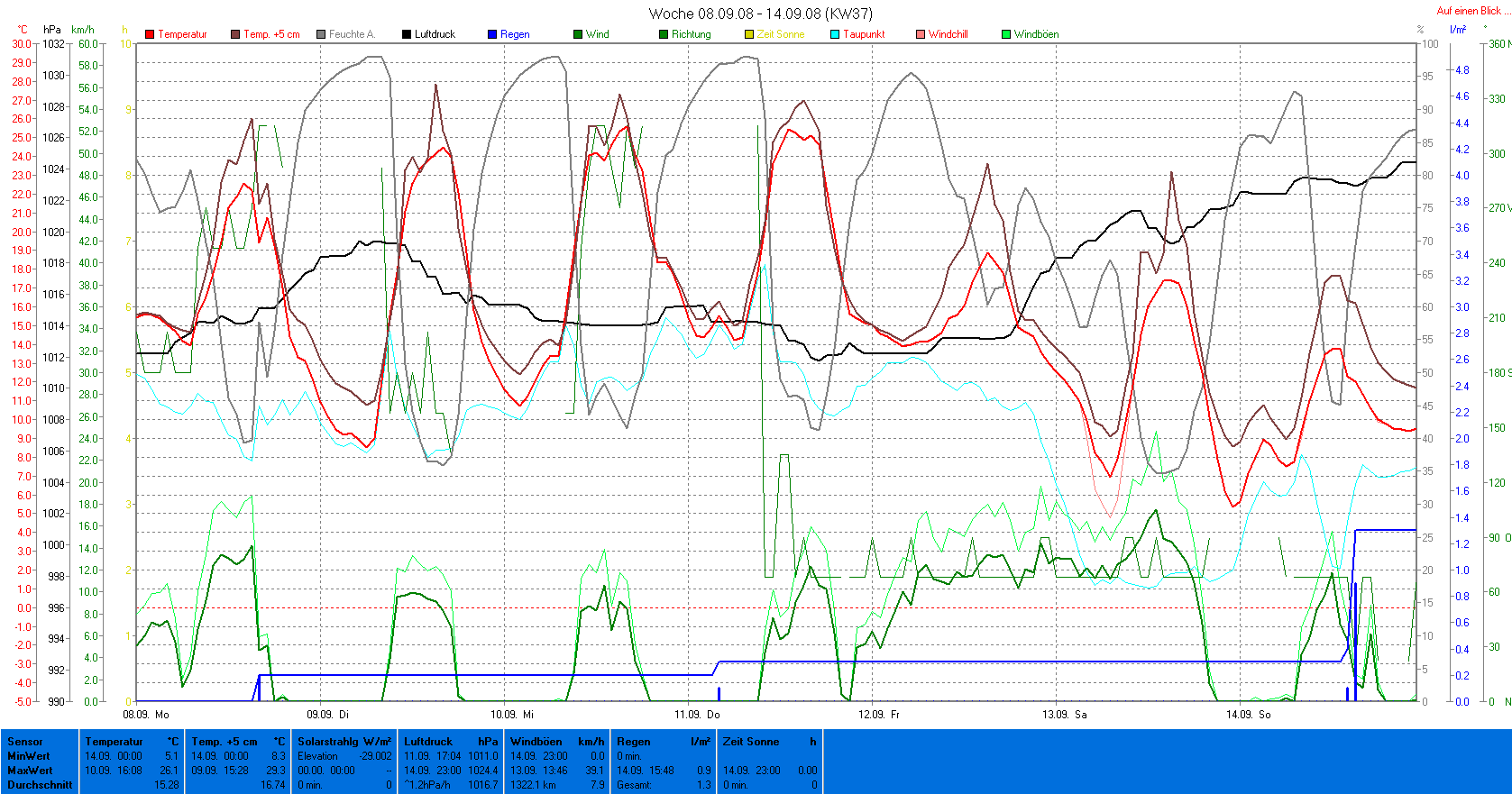
Task: Click the blue Regen legend square
Action: [x=492, y=34]
